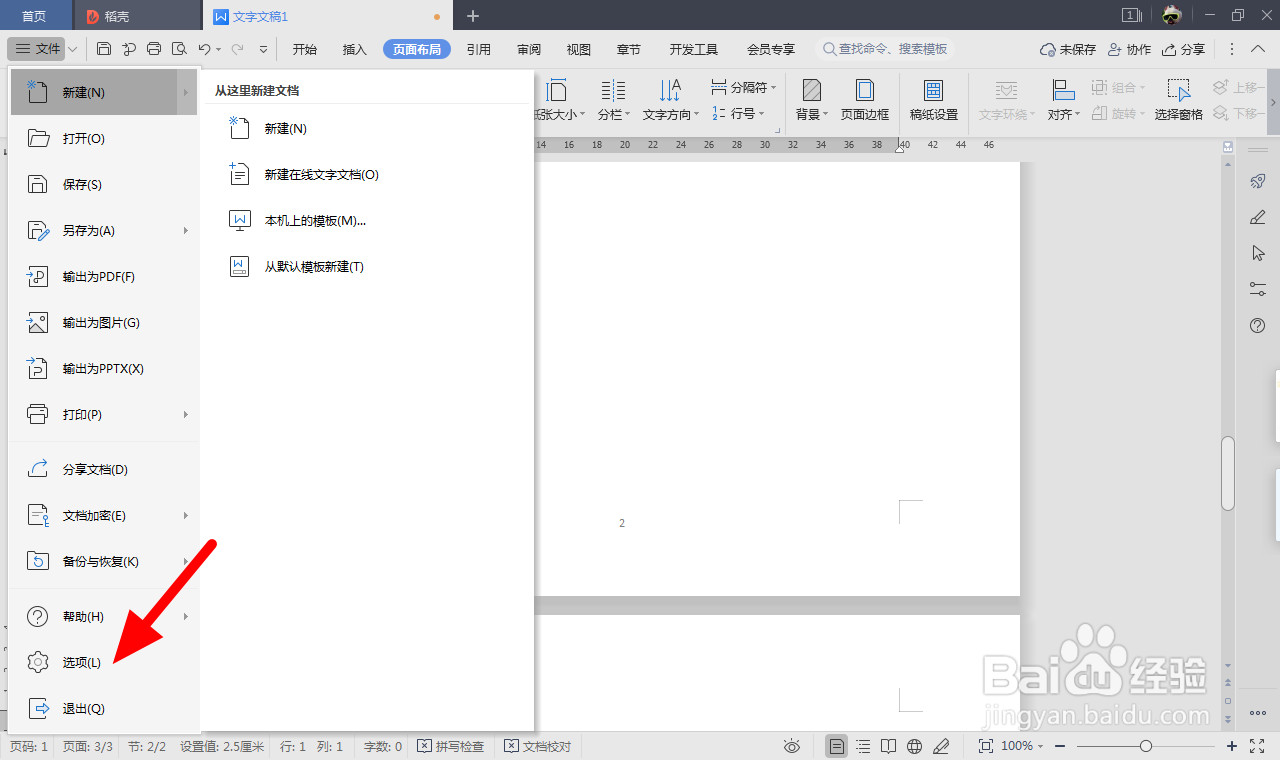Enter full screen via status bar corner icon
This screenshot has width=1280, height=760.
(x=1257, y=746)
